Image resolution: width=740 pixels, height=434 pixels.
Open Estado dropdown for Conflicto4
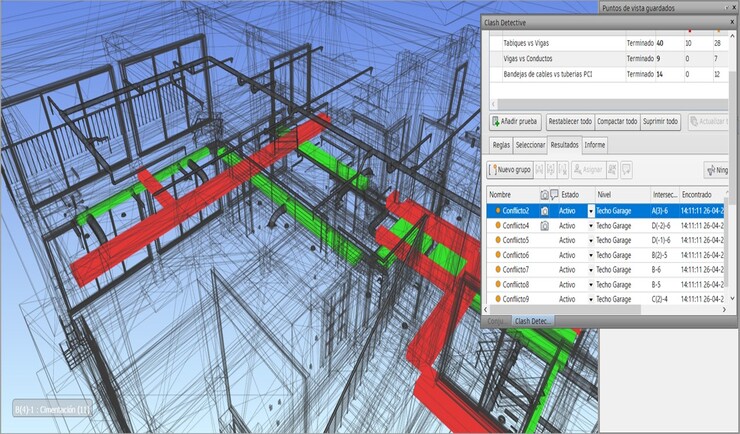coord(591,226)
